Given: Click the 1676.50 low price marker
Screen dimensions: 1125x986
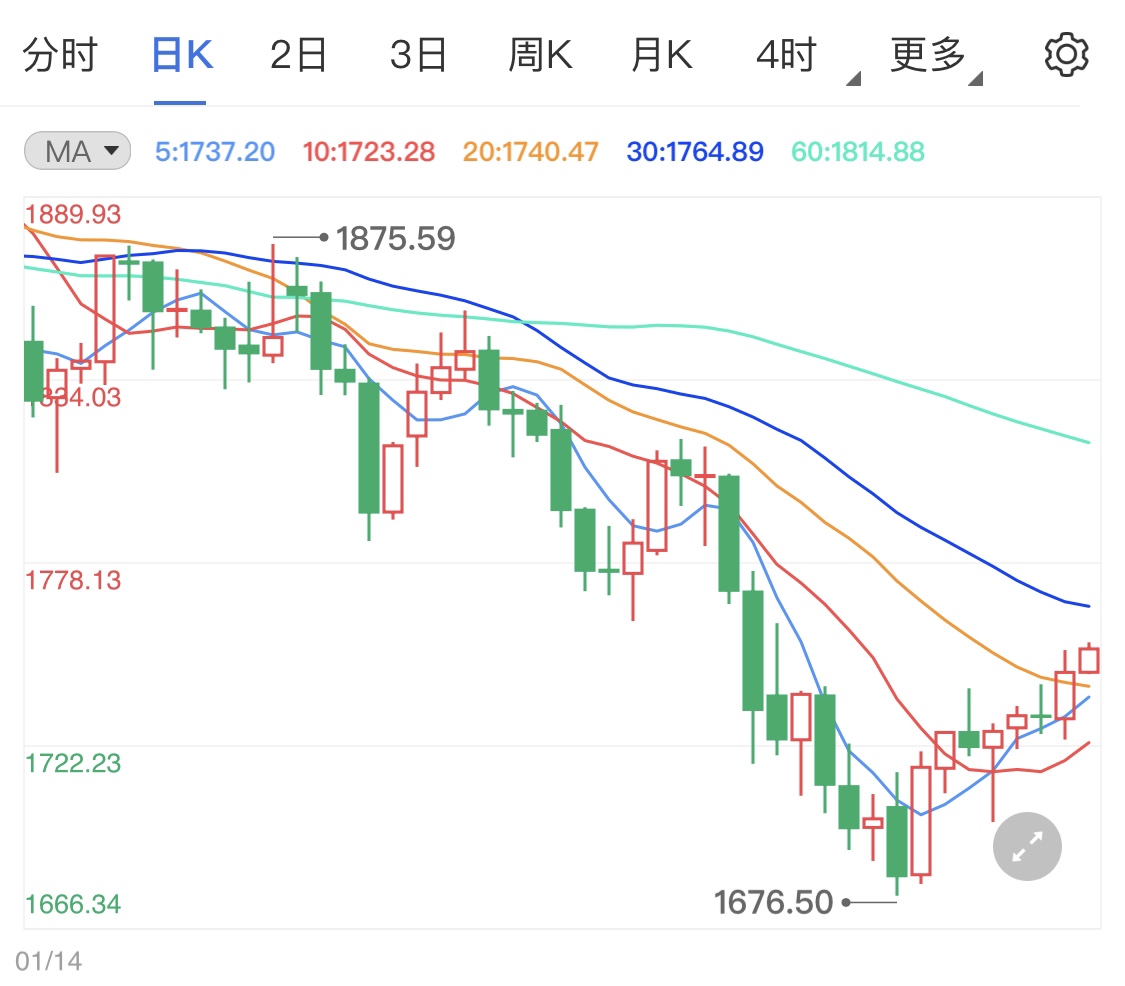Looking at the screenshot, I should click(x=773, y=902).
